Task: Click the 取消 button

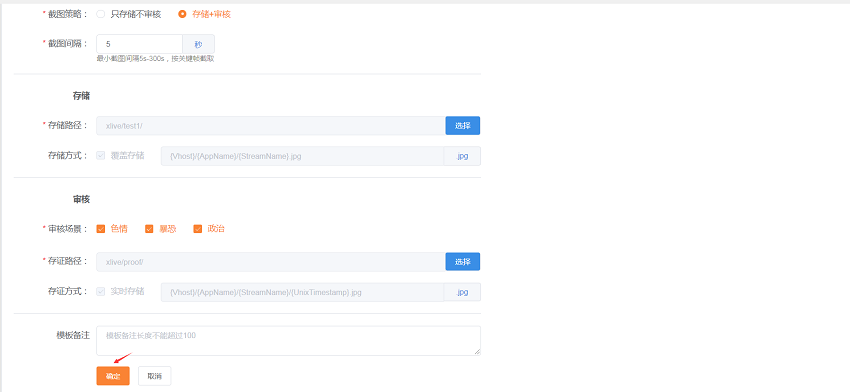Action: (x=154, y=376)
